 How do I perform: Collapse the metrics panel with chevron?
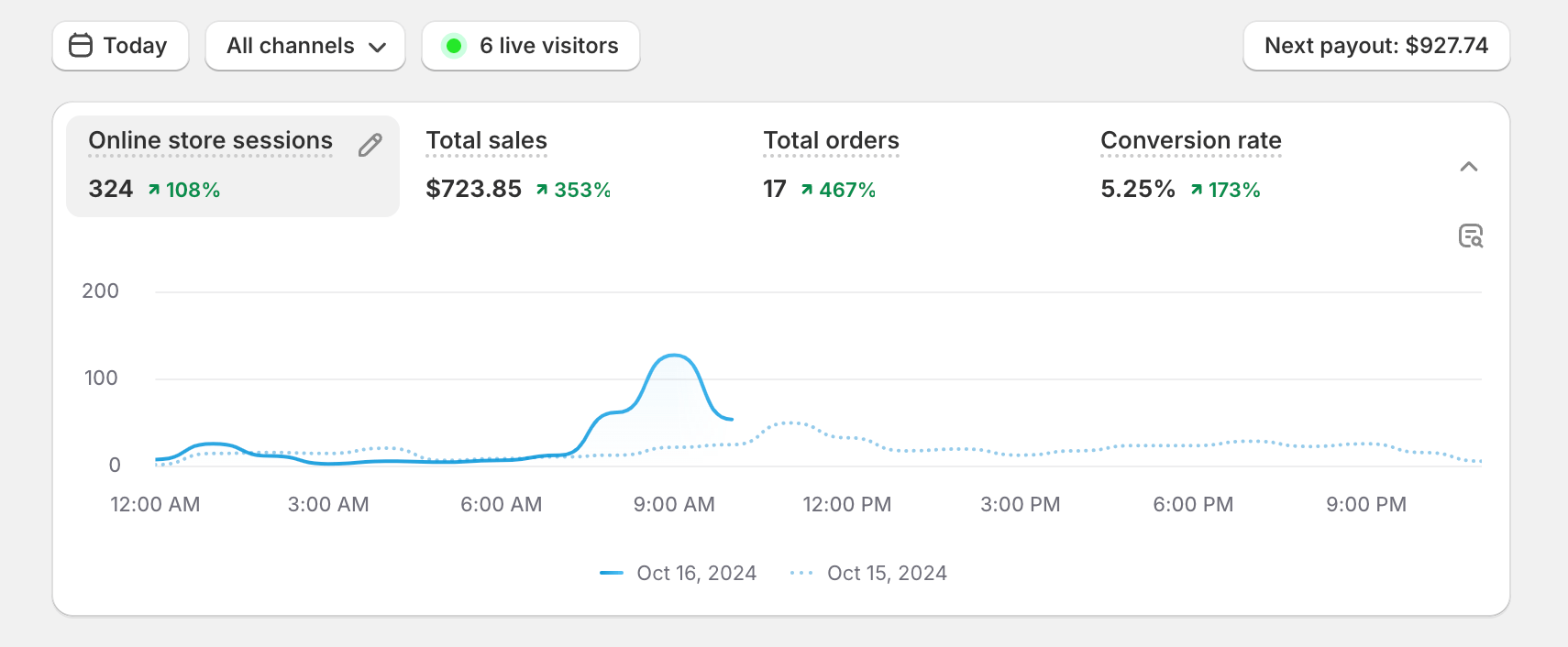pos(1468,167)
